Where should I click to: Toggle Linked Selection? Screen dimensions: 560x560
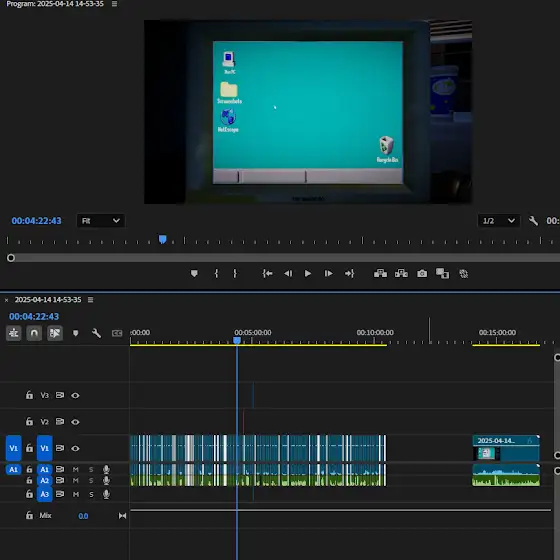(55, 333)
